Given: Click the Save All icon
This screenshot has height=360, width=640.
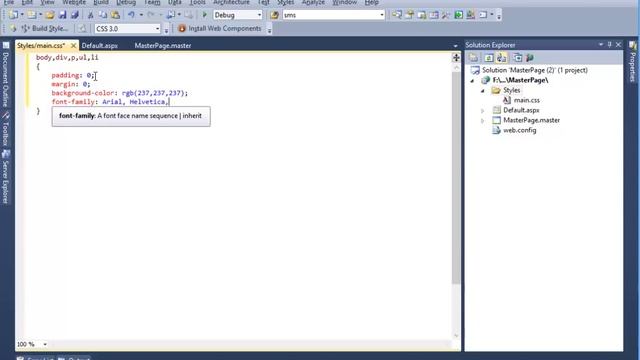Looking at the screenshot, I should (x=74, y=15).
